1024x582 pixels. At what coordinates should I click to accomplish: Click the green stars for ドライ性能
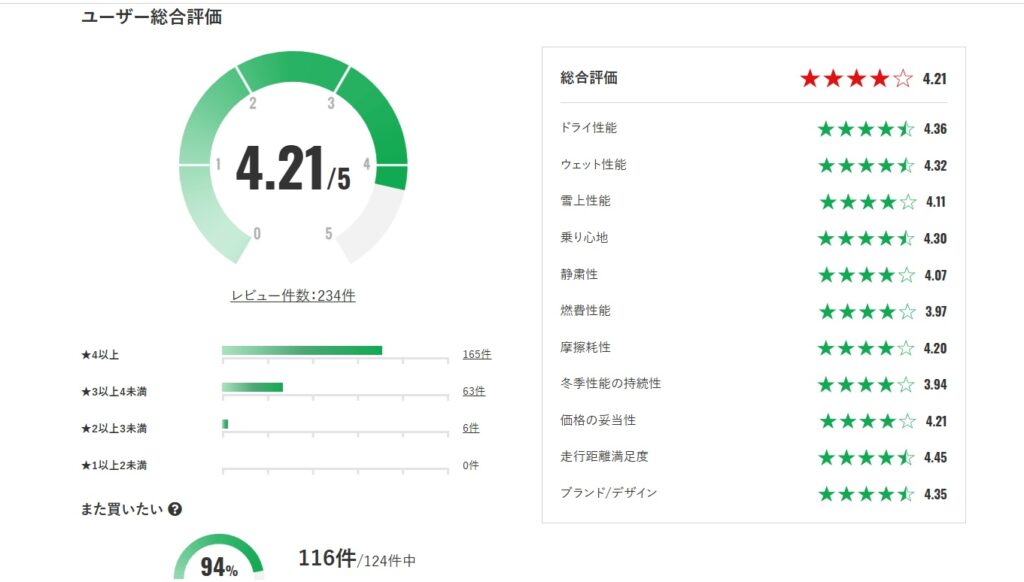pos(866,129)
